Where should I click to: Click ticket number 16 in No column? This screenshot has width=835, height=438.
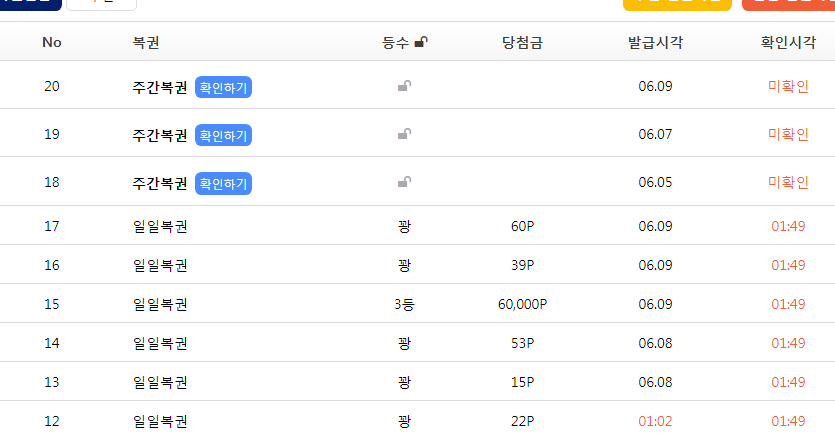[x=52, y=265]
